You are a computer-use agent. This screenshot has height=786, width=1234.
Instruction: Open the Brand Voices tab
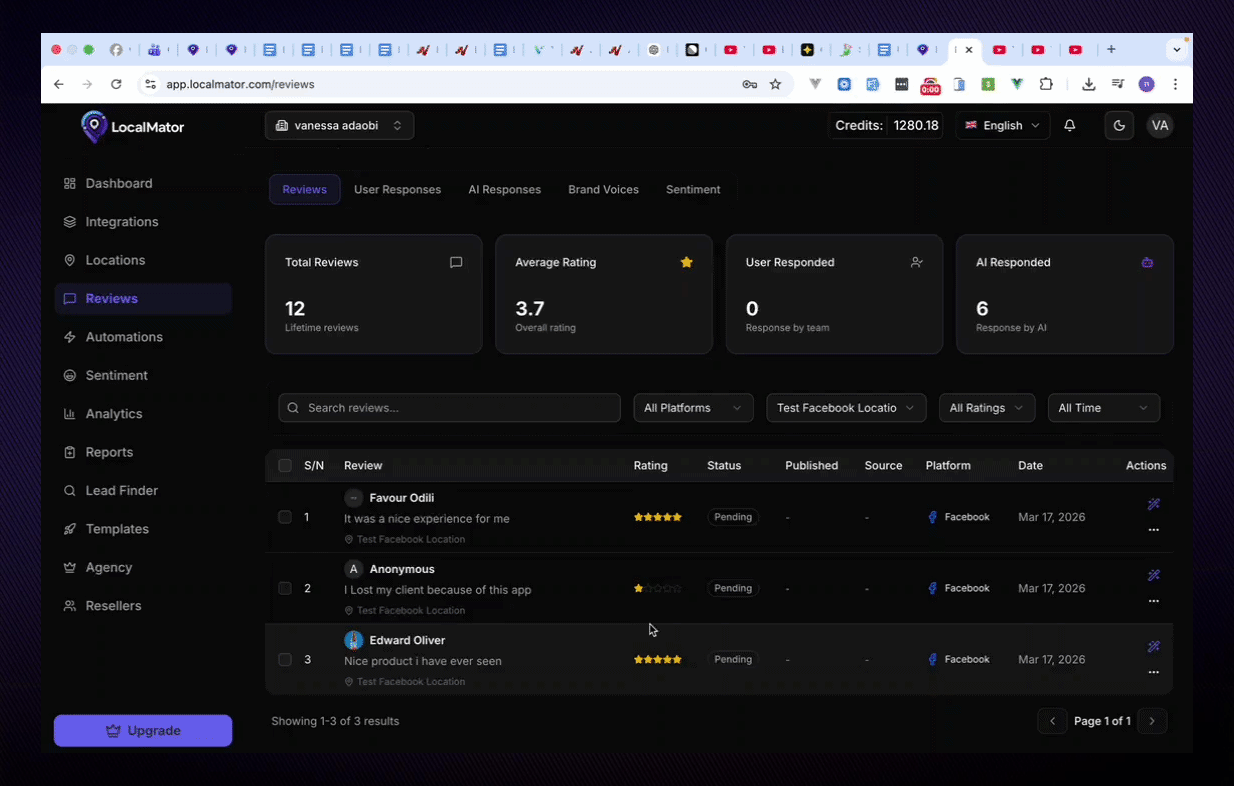click(603, 189)
